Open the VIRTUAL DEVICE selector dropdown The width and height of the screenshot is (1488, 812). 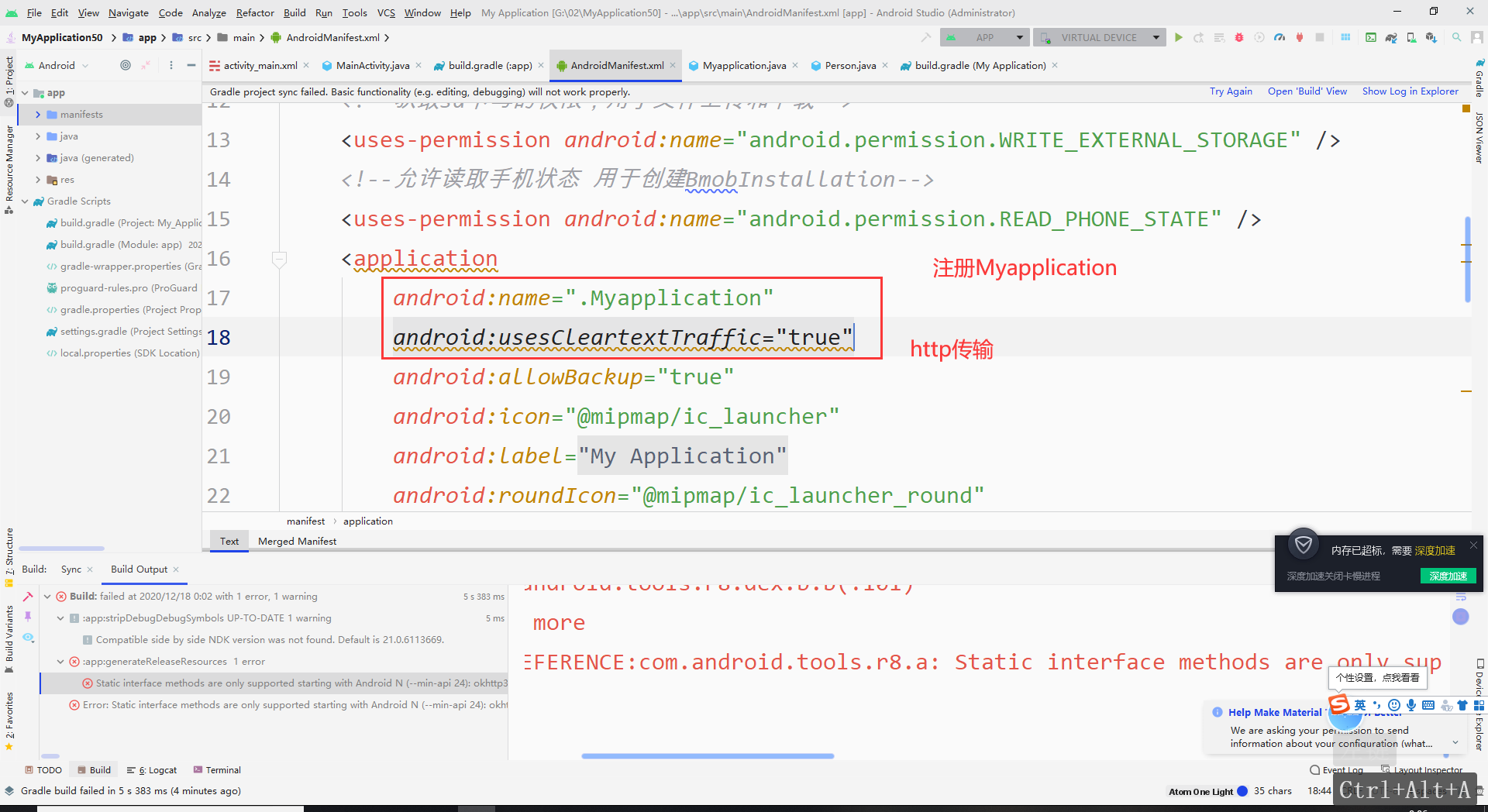pyautogui.click(x=1099, y=37)
